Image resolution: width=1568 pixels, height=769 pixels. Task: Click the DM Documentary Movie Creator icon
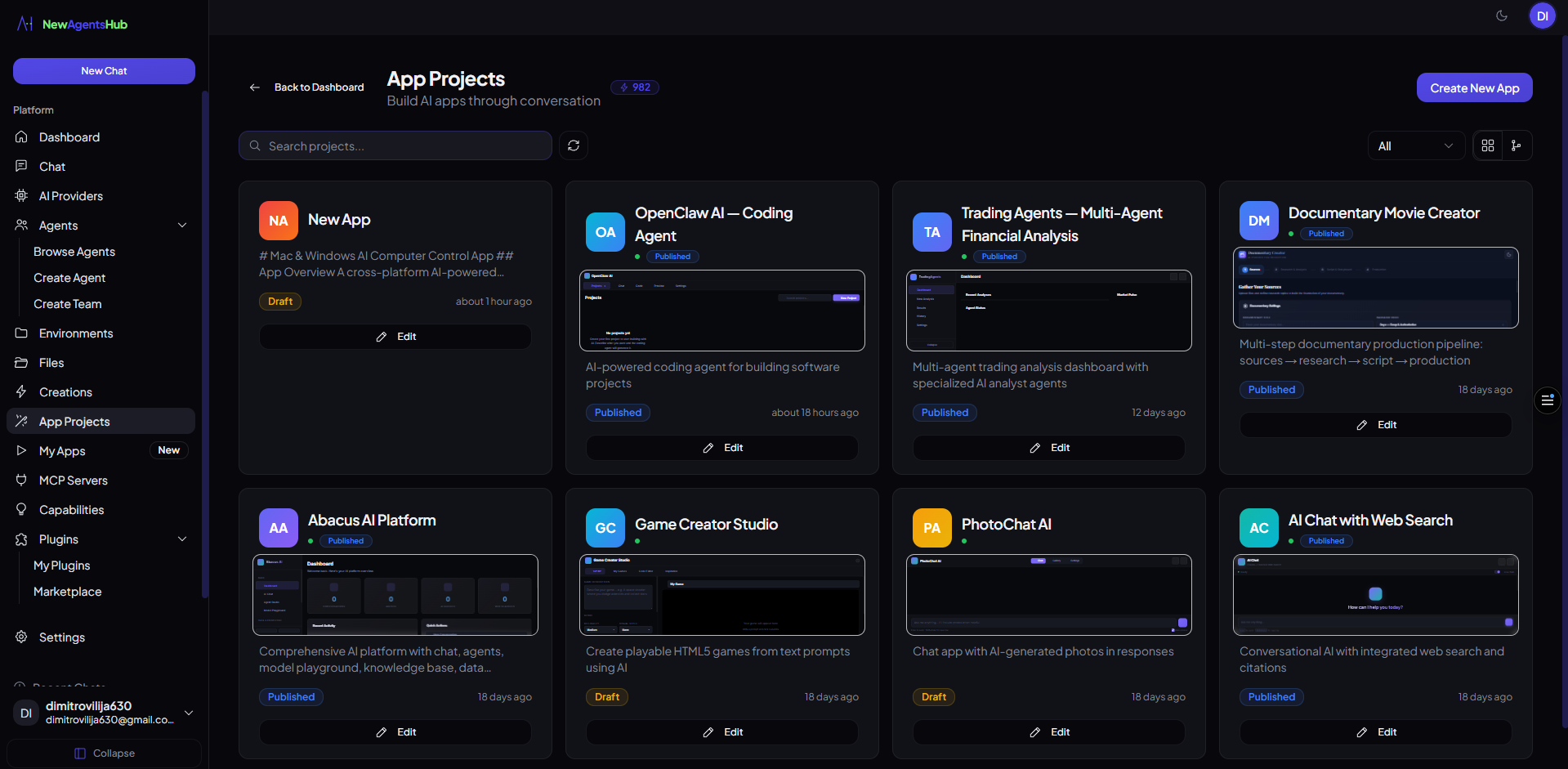(x=1259, y=221)
